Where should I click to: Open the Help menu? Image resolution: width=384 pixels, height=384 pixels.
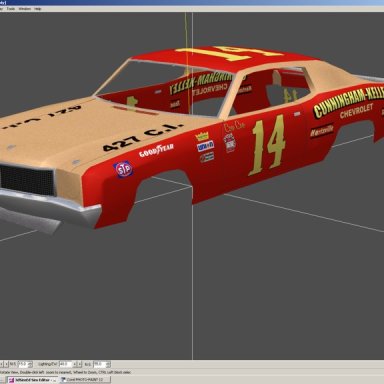(x=38, y=9)
